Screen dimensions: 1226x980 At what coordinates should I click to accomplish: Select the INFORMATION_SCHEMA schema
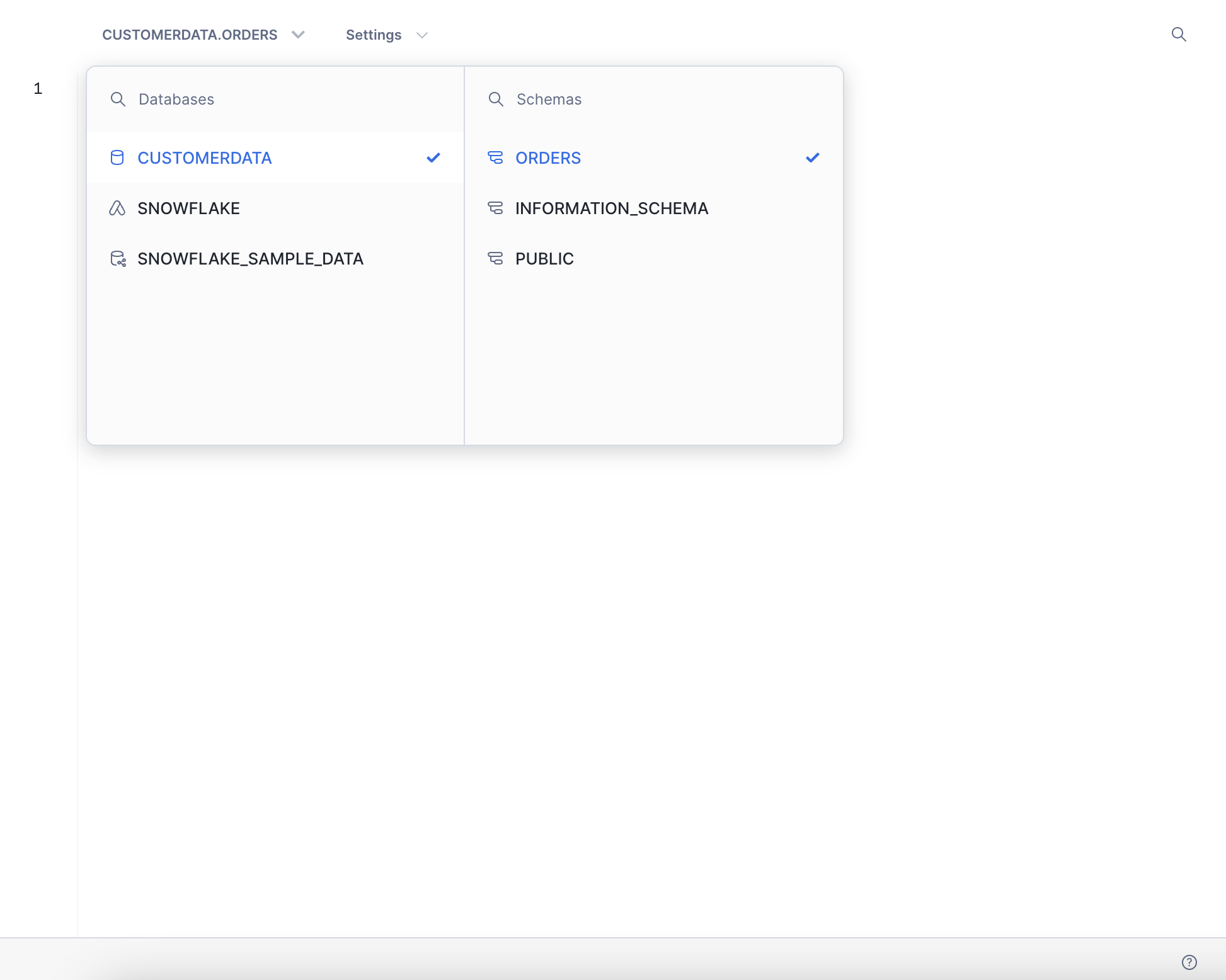(x=654, y=208)
